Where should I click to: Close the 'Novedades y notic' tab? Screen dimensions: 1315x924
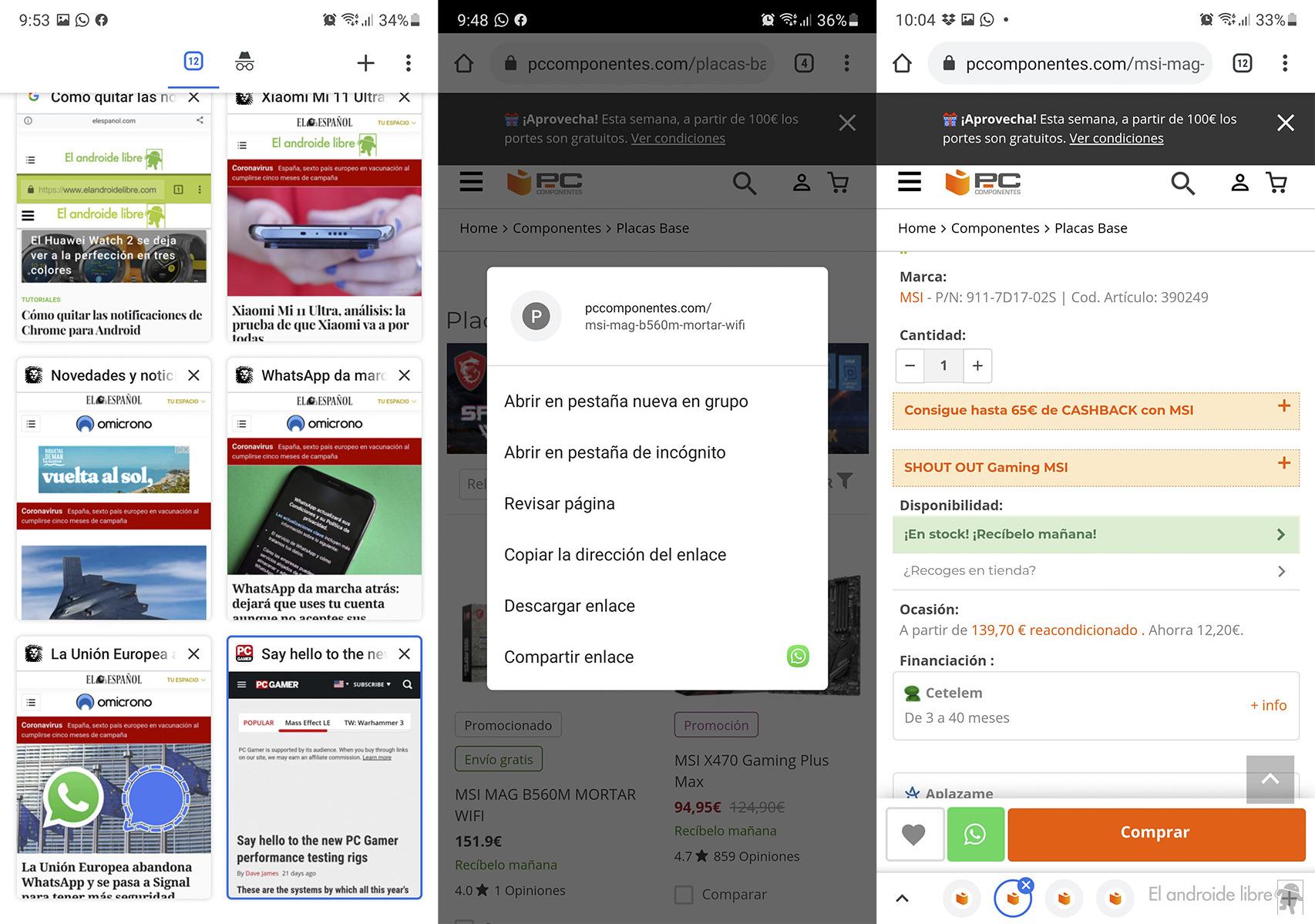(x=194, y=375)
